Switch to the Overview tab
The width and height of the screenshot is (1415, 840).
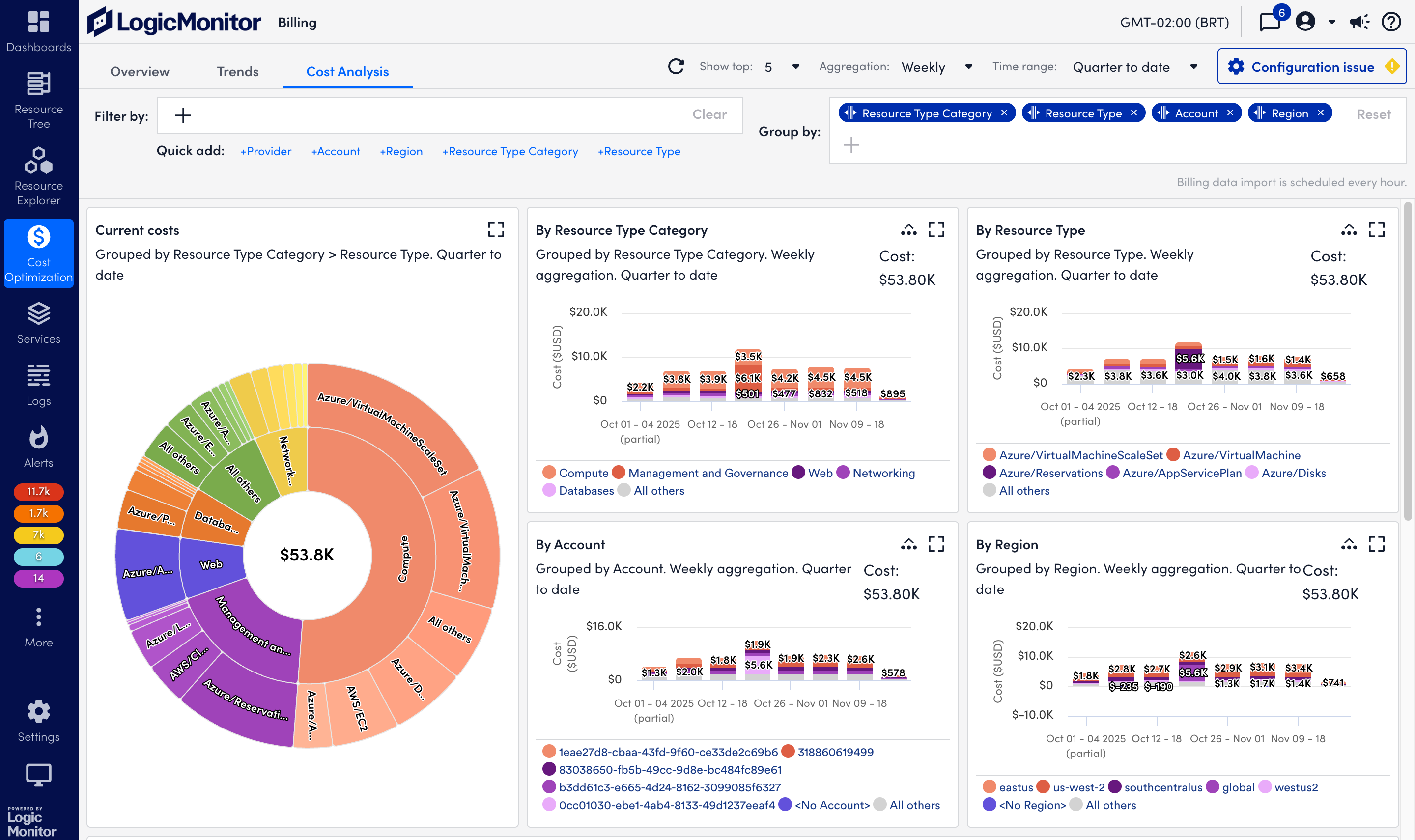(x=140, y=71)
